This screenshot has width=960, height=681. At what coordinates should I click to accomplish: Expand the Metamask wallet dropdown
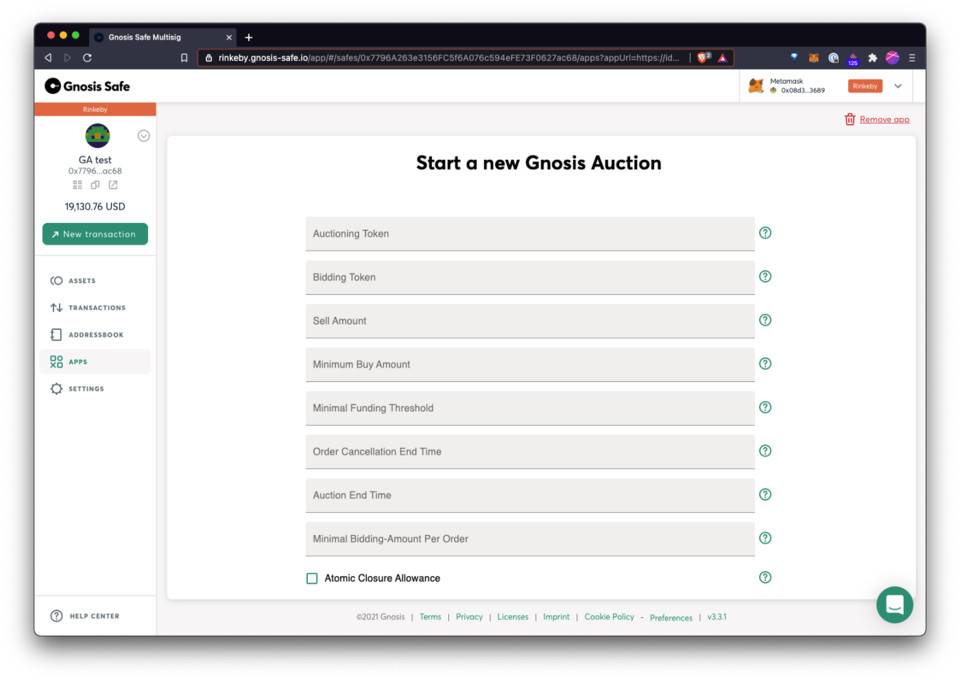point(898,86)
